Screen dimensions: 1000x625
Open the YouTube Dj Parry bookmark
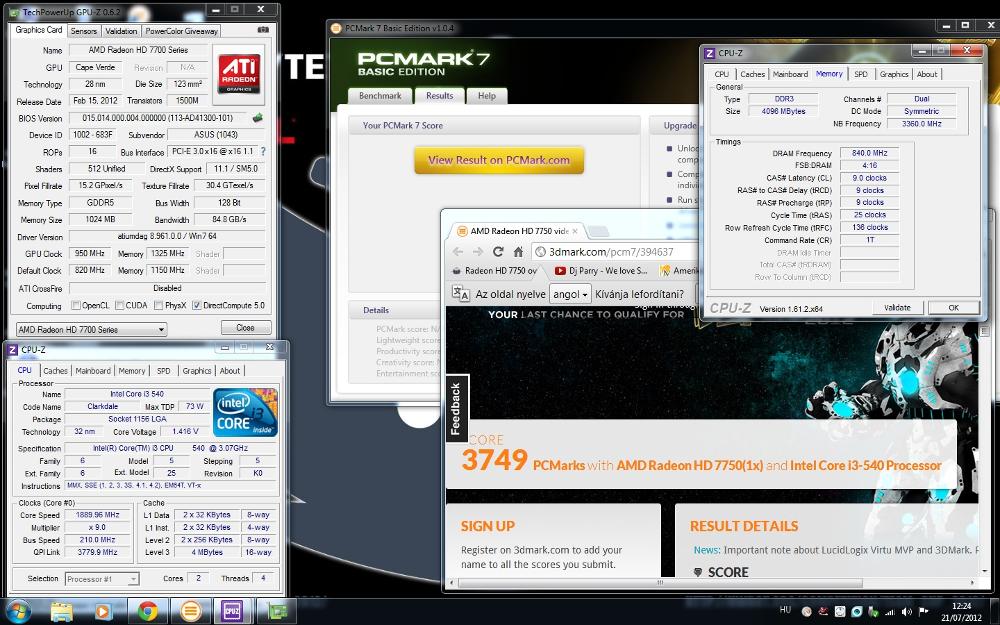(601, 270)
